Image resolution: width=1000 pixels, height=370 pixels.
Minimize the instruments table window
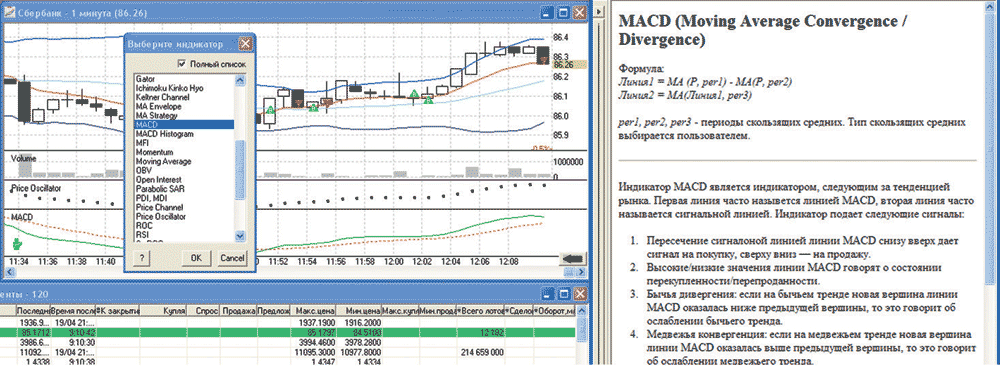(x=548, y=293)
